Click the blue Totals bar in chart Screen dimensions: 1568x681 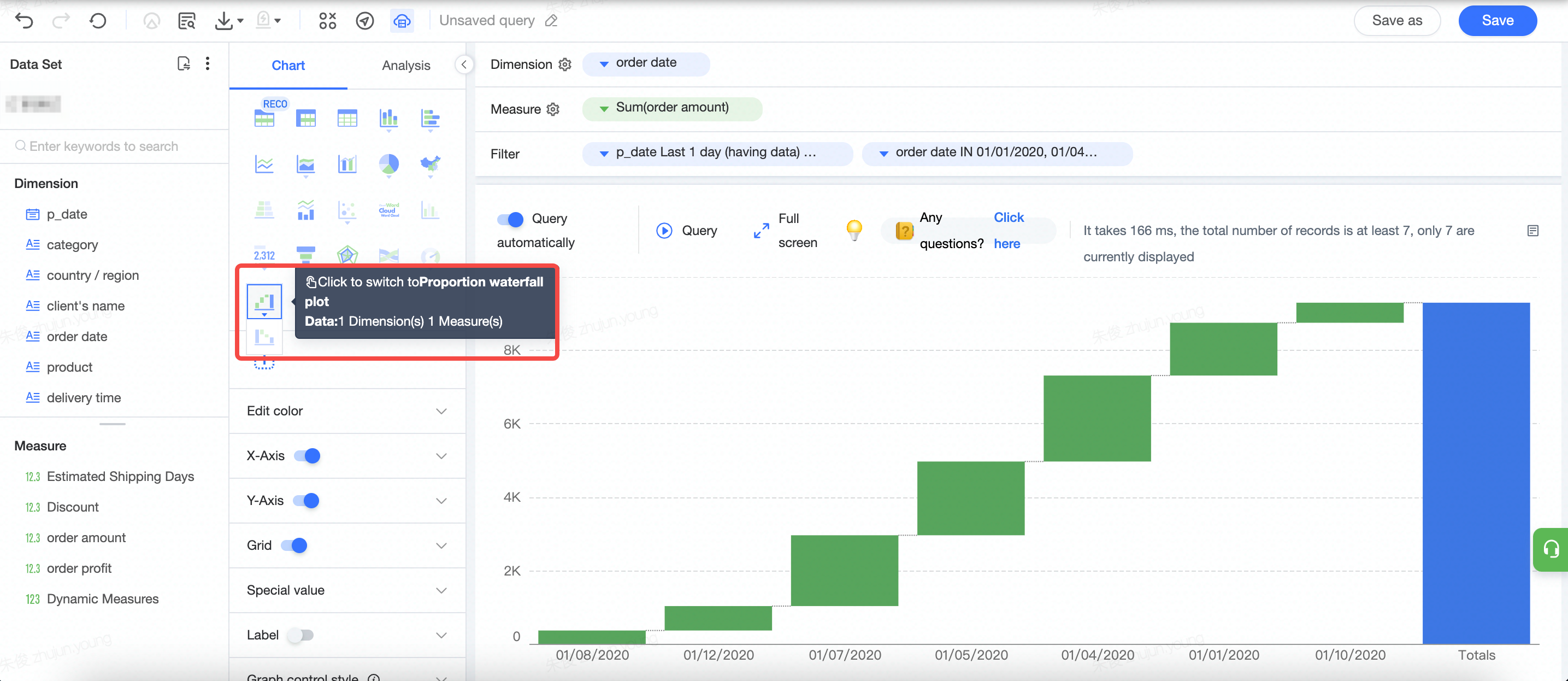(1476, 473)
